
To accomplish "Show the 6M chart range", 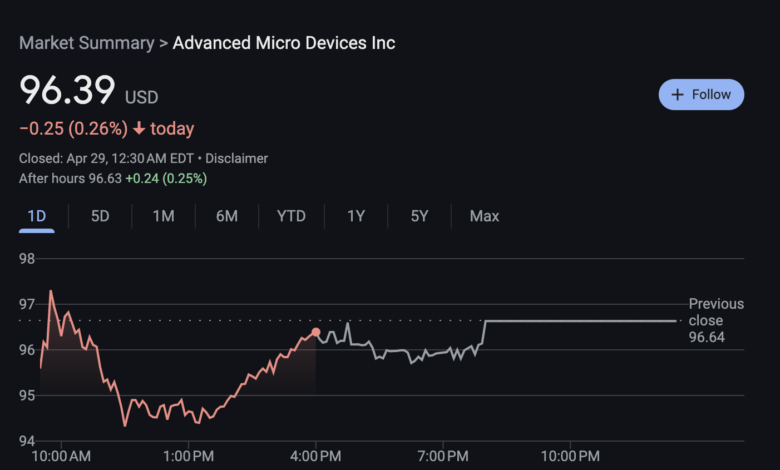I will tap(227, 216).
